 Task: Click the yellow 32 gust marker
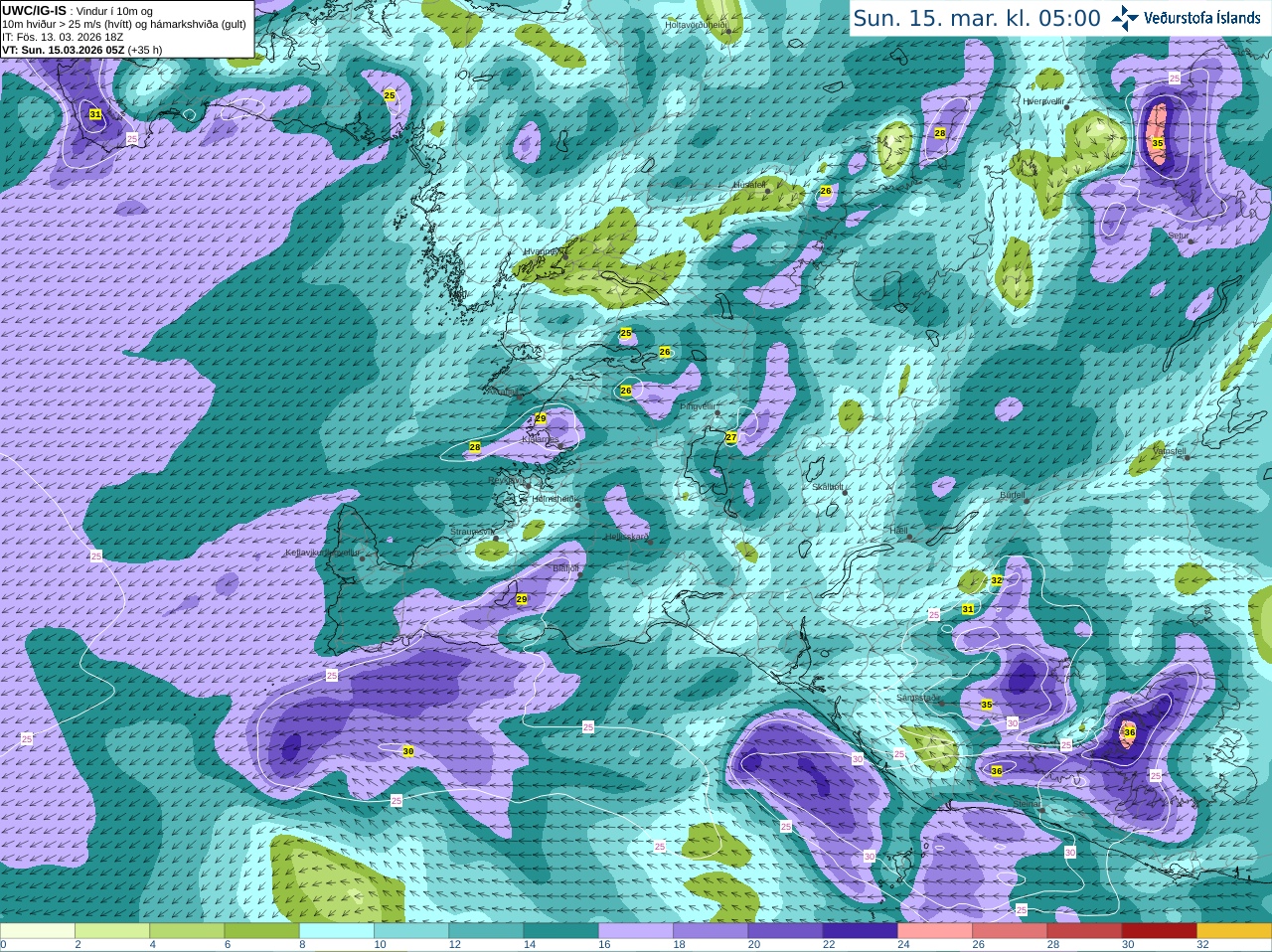point(997,580)
